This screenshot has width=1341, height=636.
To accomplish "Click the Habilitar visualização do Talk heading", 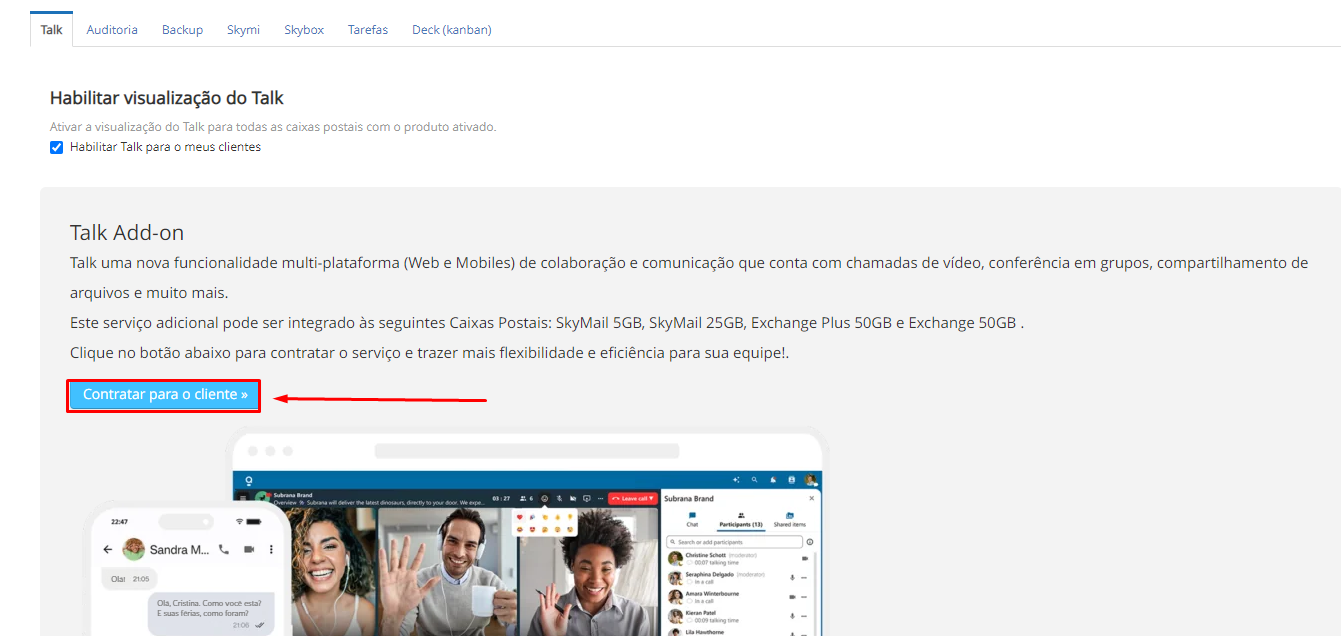I will [167, 98].
